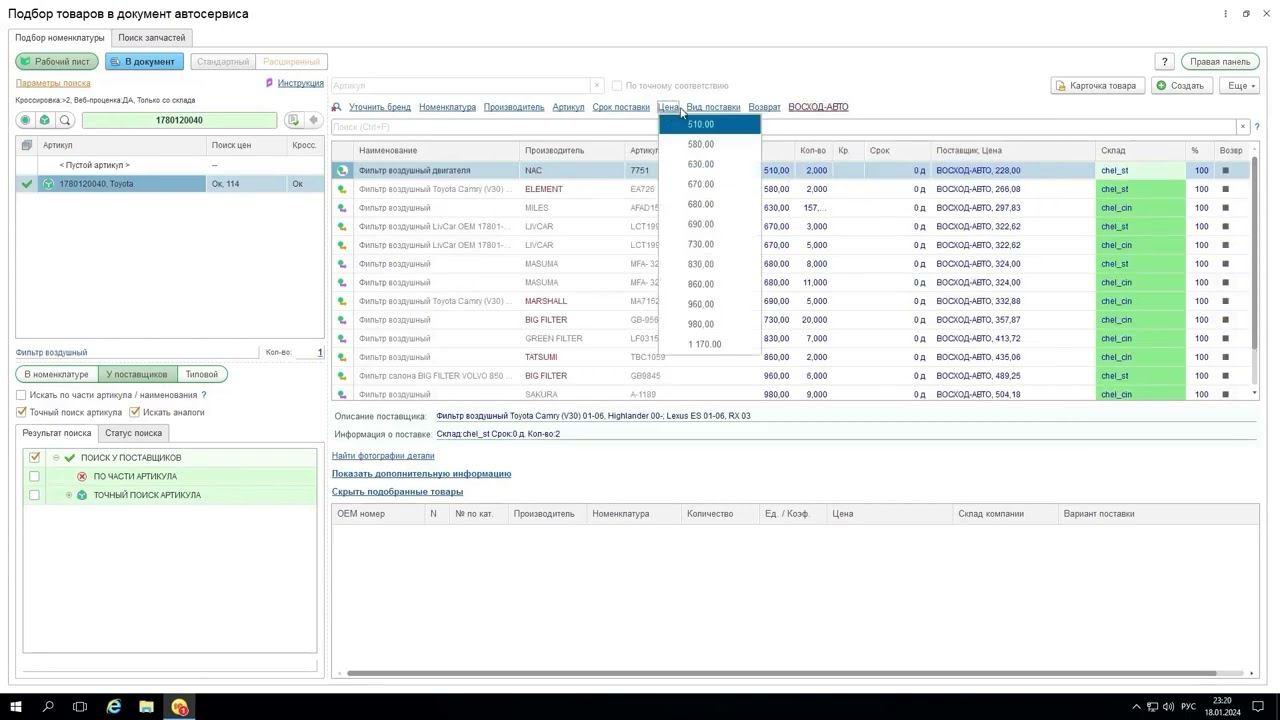The width and height of the screenshot is (1280, 720).
Task: Open the 'Инструкция' link
Action: pyautogui.click(x=300, y=84)
